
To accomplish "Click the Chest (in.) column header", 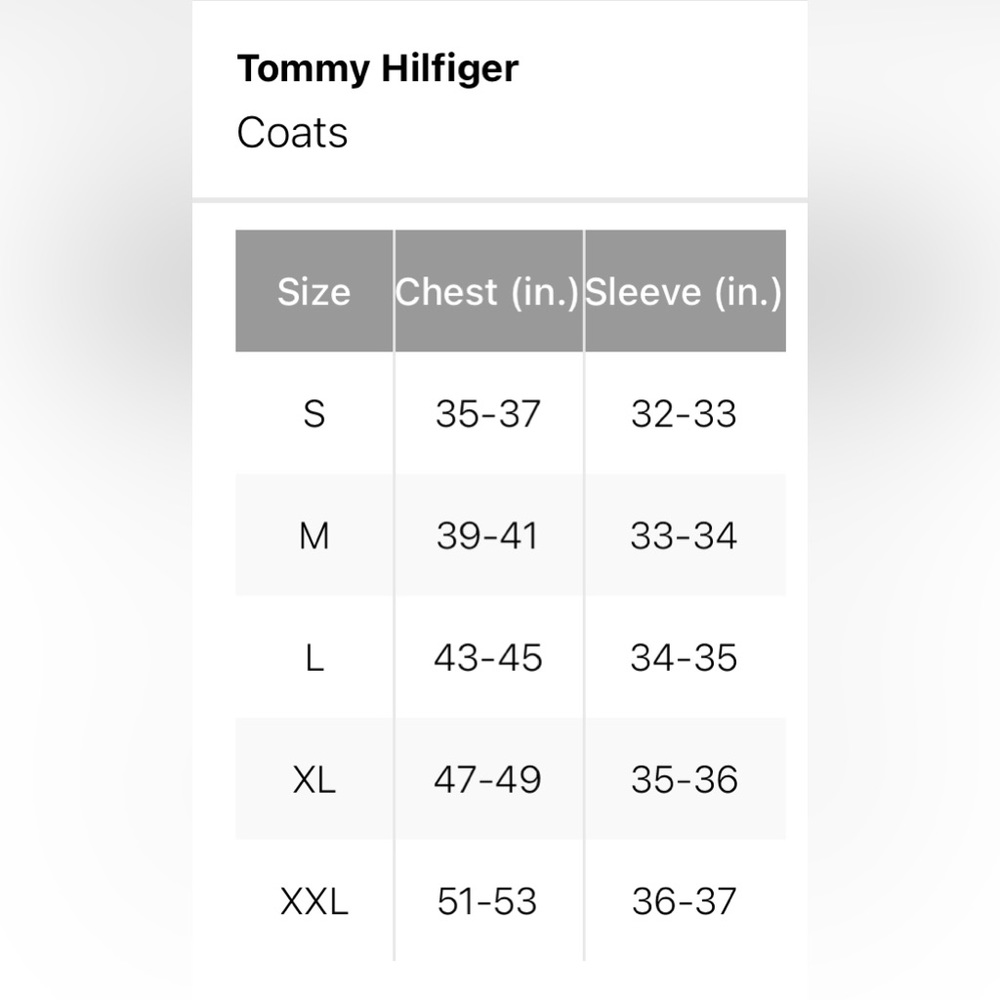I will click(489, 291).
